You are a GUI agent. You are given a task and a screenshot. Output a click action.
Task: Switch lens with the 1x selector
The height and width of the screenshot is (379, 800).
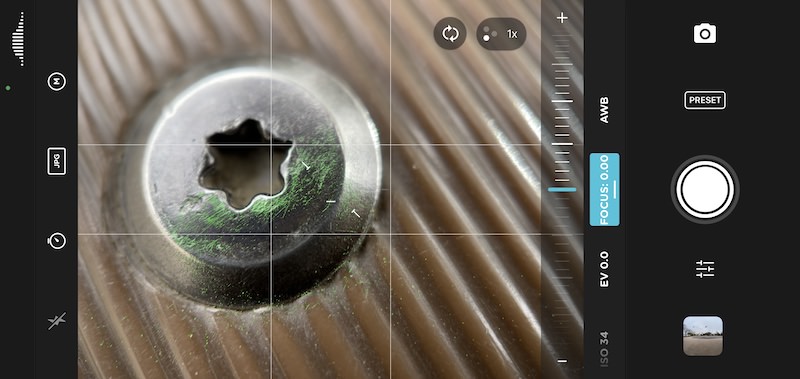tap(501, 34)
